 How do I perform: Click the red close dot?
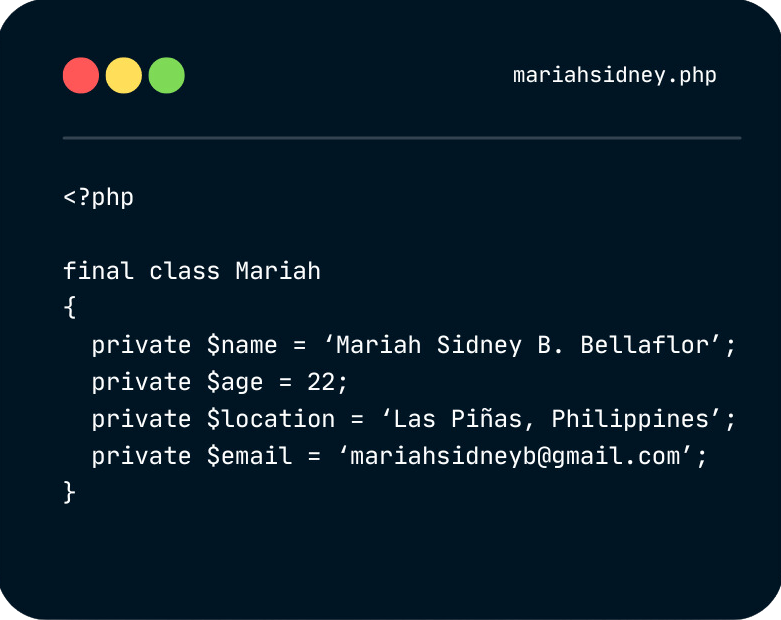coord(81,75)
